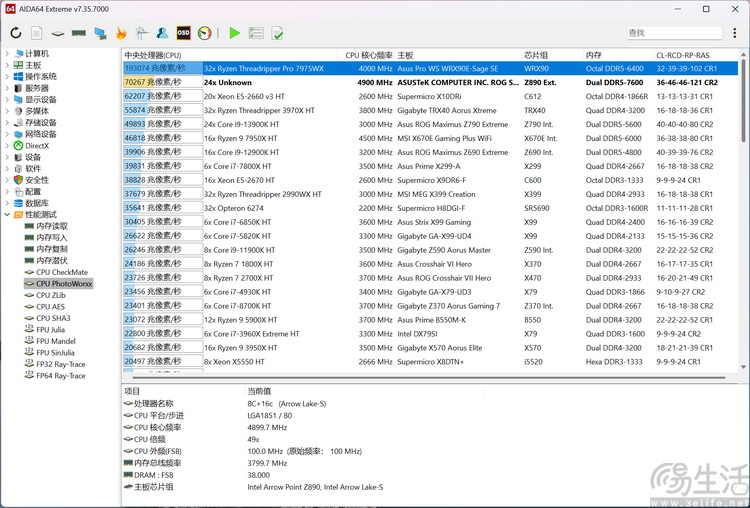Expand the 操作系统 tree node

click(x=7, y=77)
